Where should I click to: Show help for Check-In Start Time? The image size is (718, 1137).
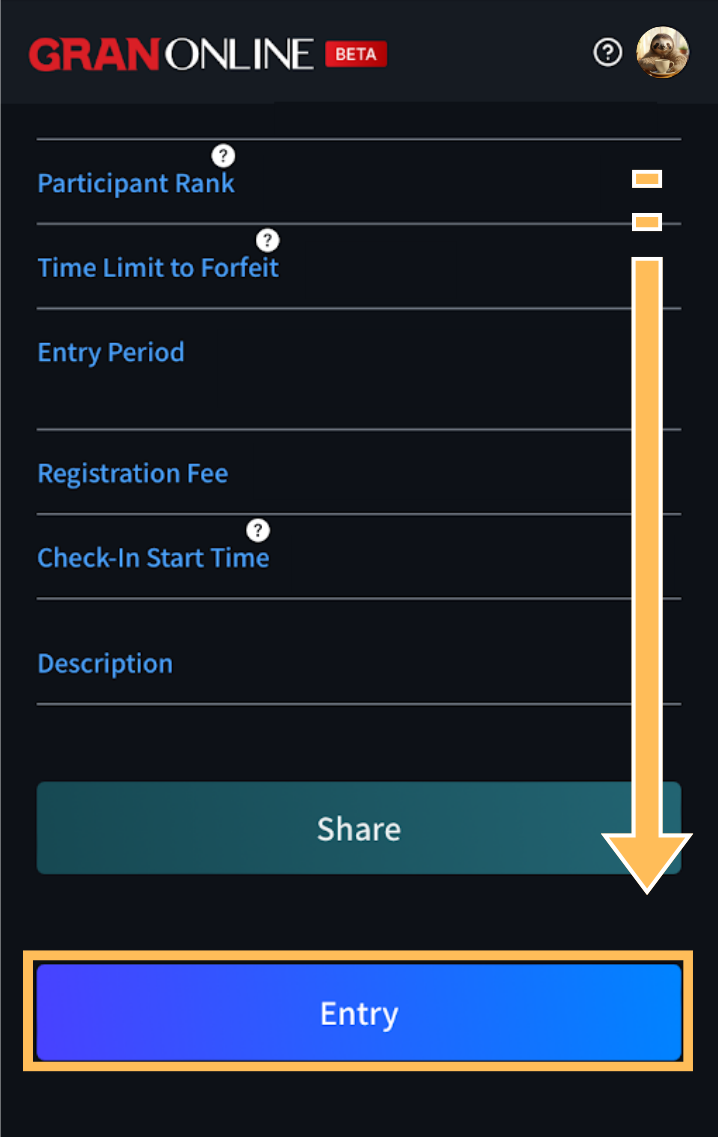click(257, 530)
